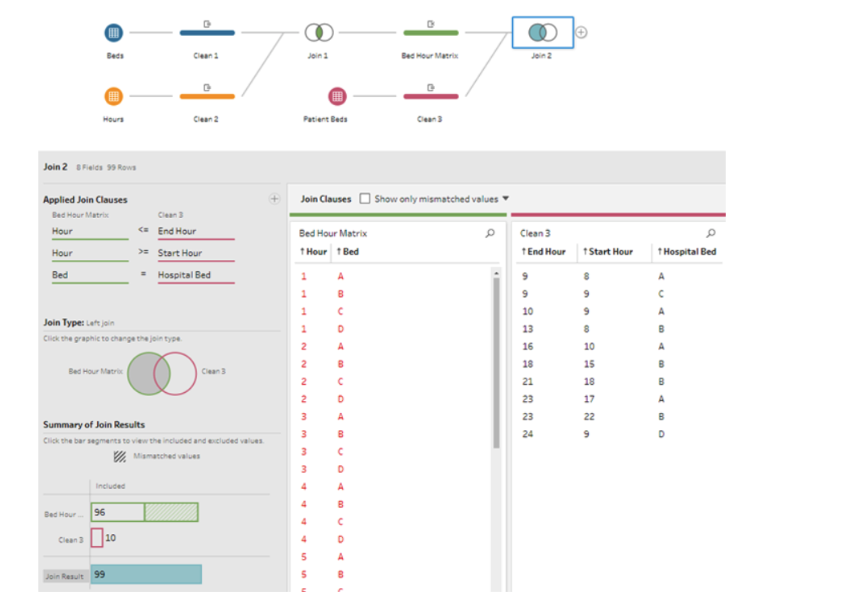Select the Bed Hour Matrix clean step
This screenshot has width=847, height=599.
(430, 33)
